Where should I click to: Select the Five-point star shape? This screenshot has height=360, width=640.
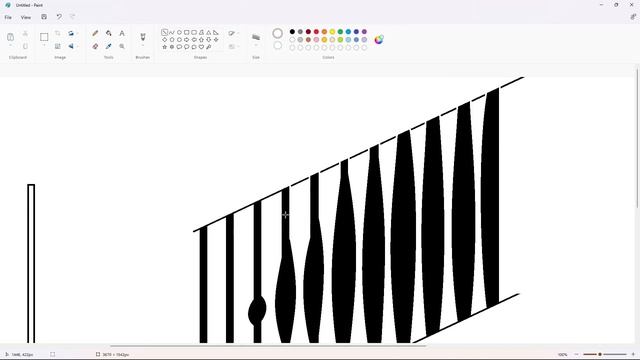coord(164,47)
